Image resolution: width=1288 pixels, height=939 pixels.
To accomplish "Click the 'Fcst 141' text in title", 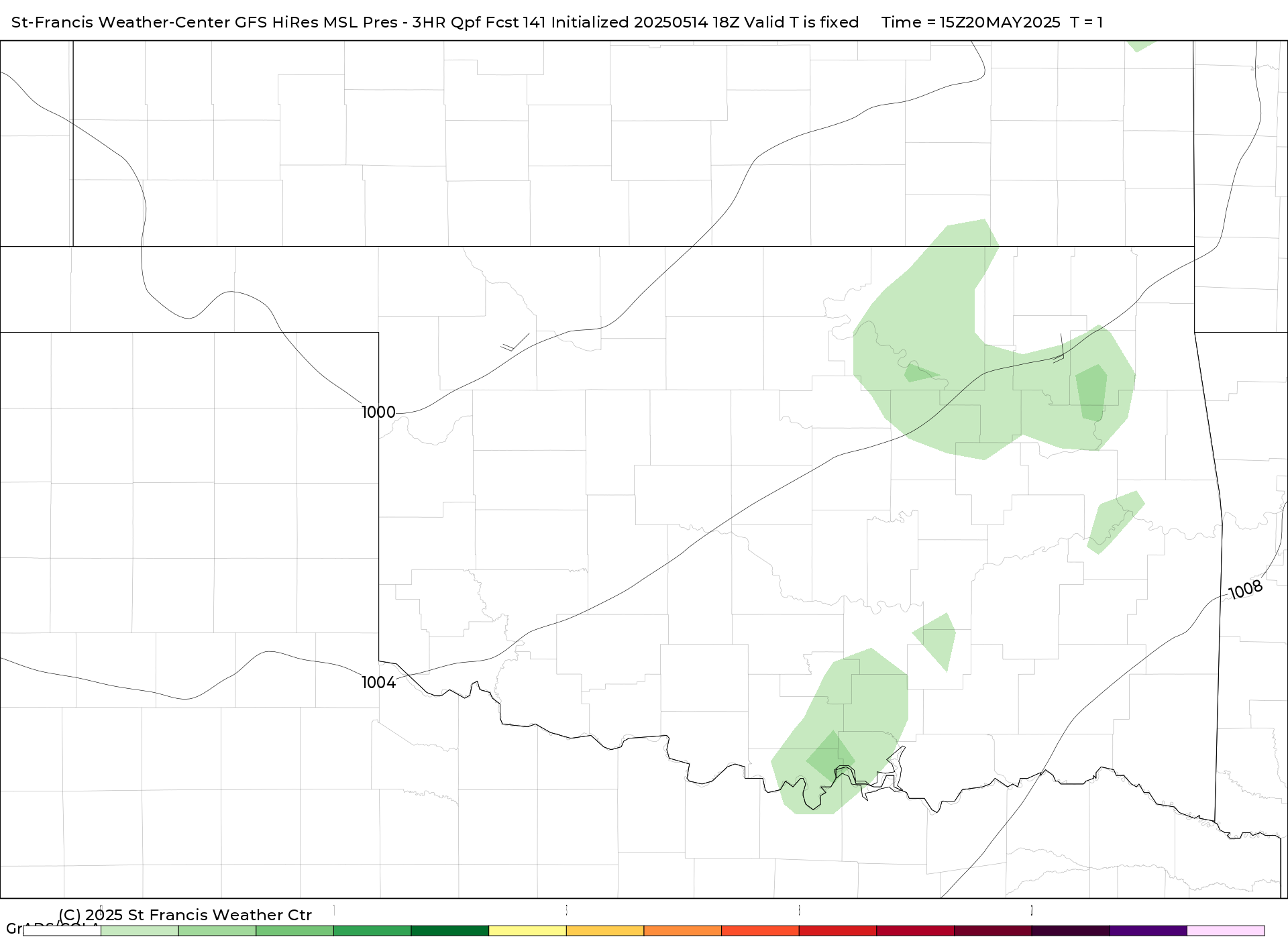I will coord(516,22).
